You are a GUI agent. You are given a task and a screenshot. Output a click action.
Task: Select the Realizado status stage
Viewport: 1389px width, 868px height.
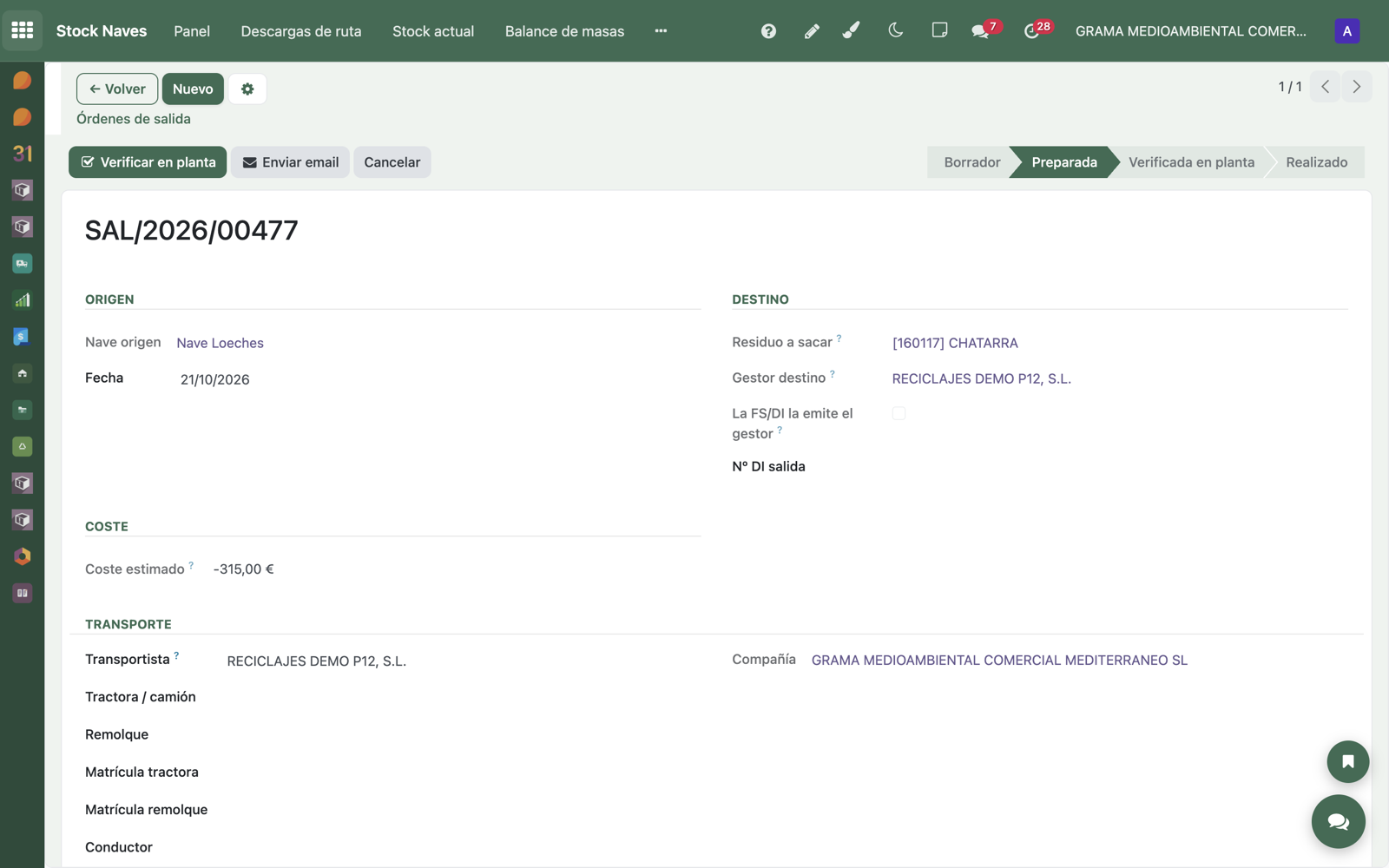1316,162
